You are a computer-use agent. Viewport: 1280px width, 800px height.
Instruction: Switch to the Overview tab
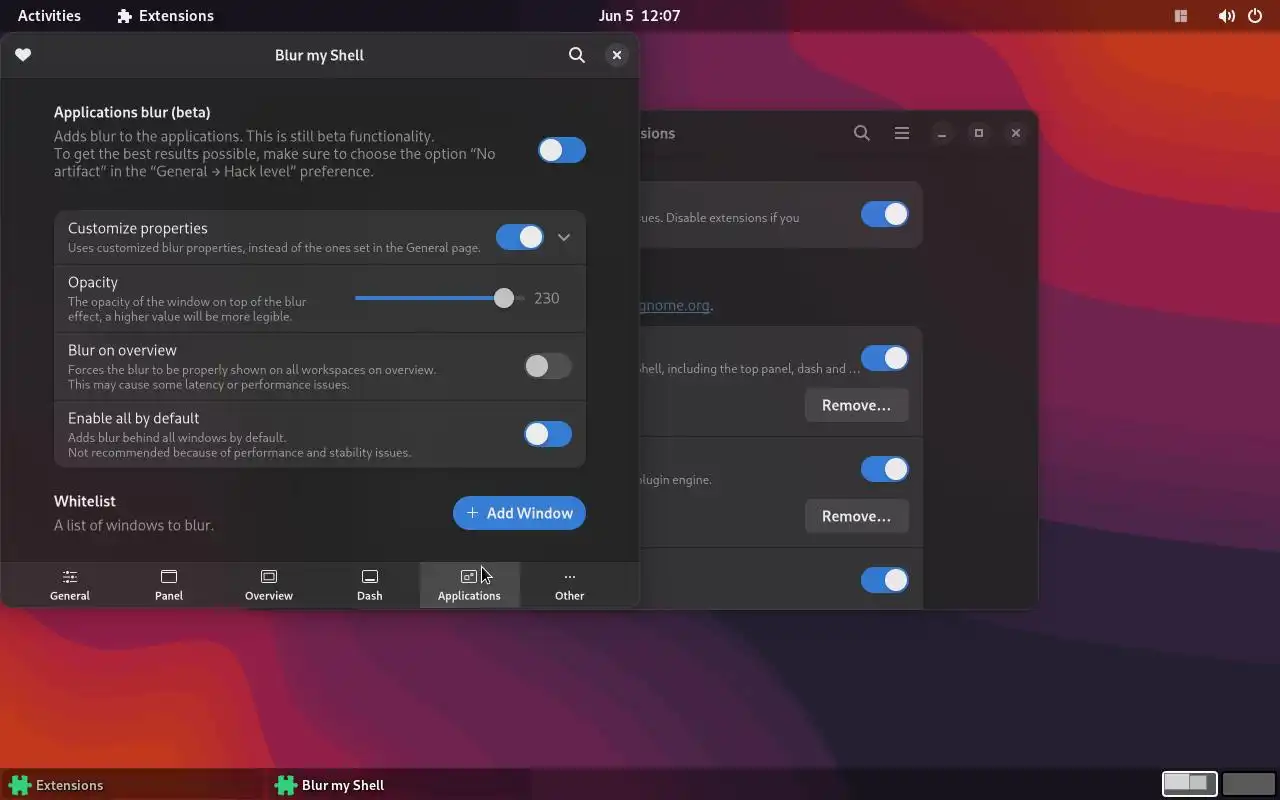[x=269, y=585]
